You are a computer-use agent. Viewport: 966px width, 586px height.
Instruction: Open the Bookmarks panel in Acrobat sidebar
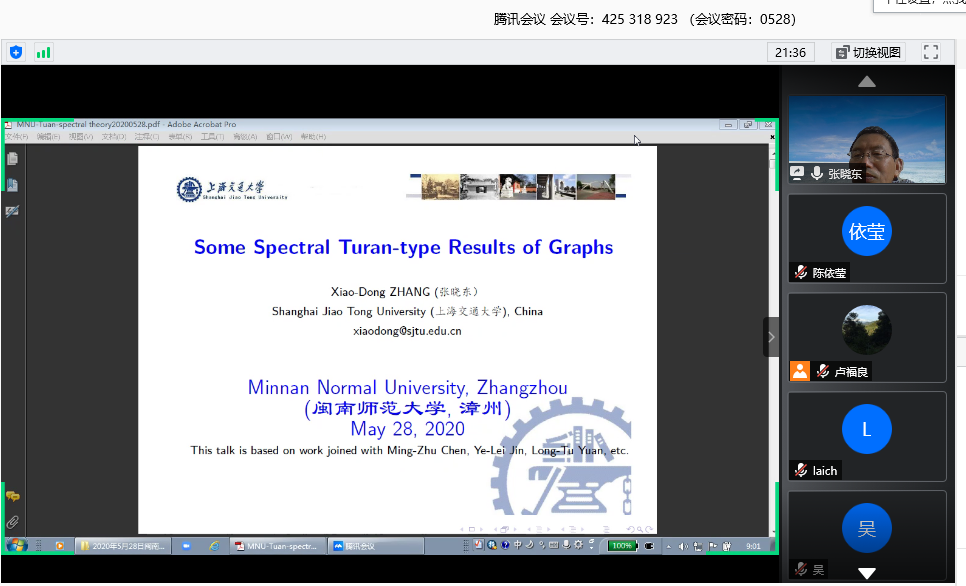tap(12, 185)
